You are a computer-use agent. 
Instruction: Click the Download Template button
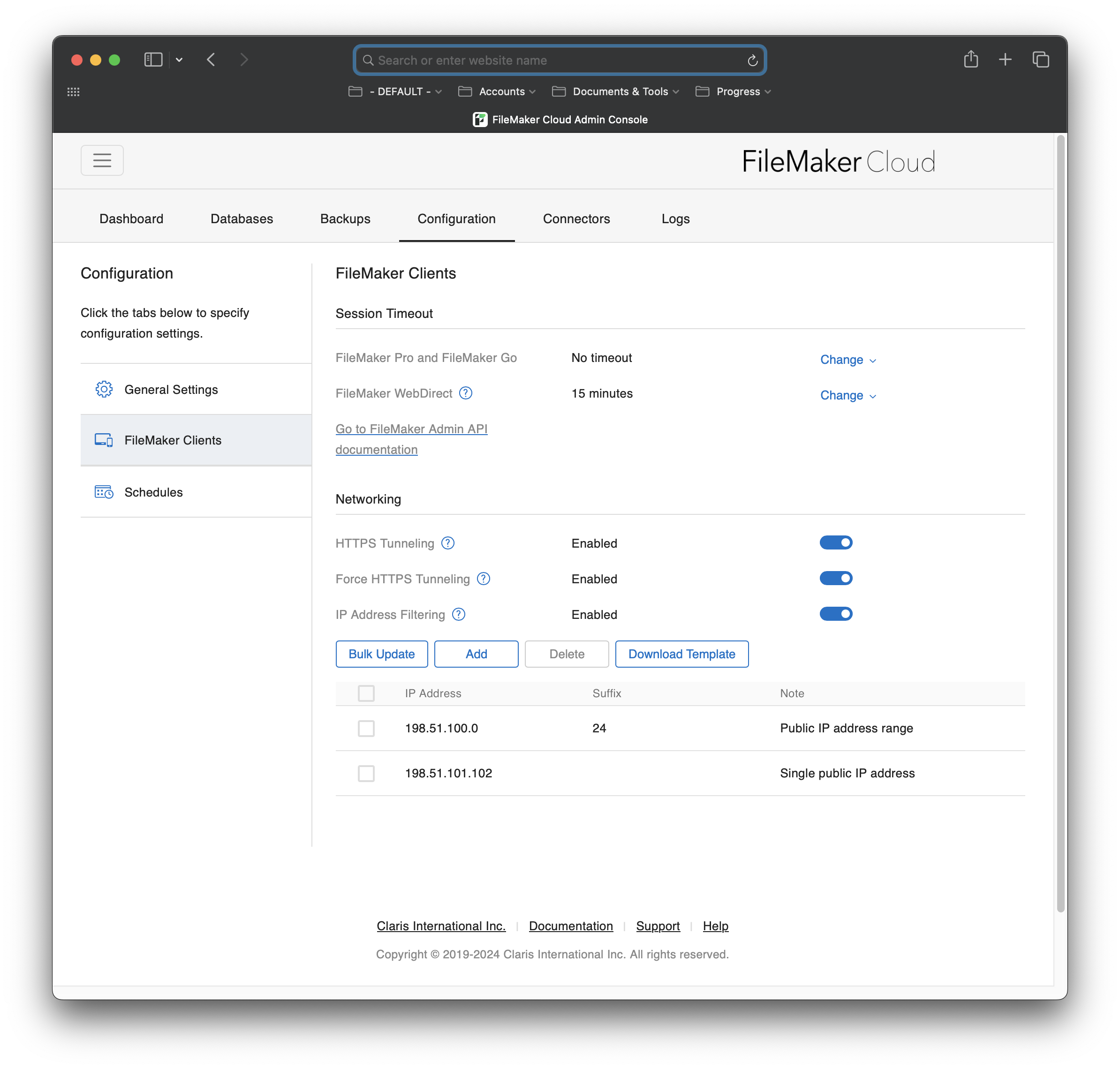point(681,654)
